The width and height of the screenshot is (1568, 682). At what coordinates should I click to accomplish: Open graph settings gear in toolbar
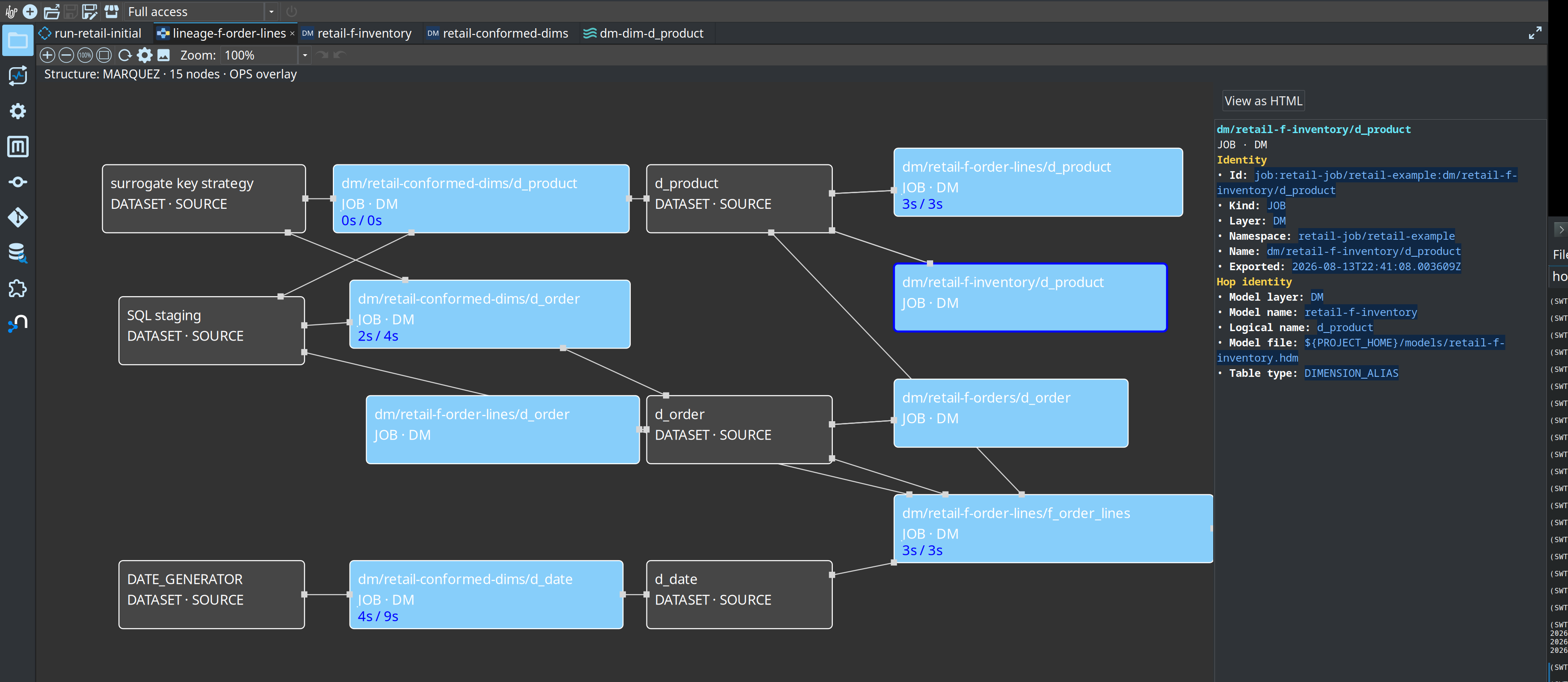coord(144,56)
